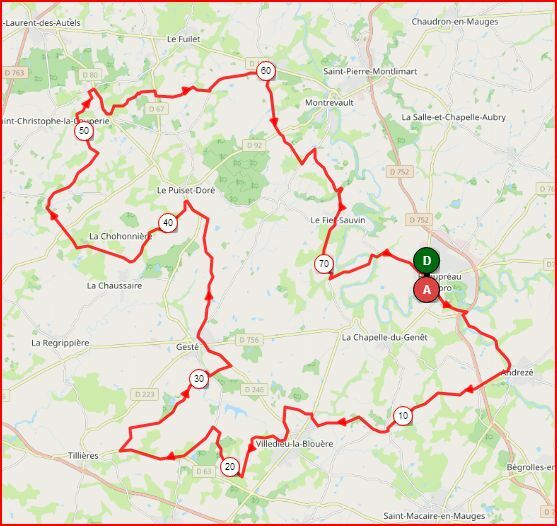Image resolution: width=557 pixels, height=526 pixels.
Task: Select the 70 km distance marker
Action: coord(324,264)
